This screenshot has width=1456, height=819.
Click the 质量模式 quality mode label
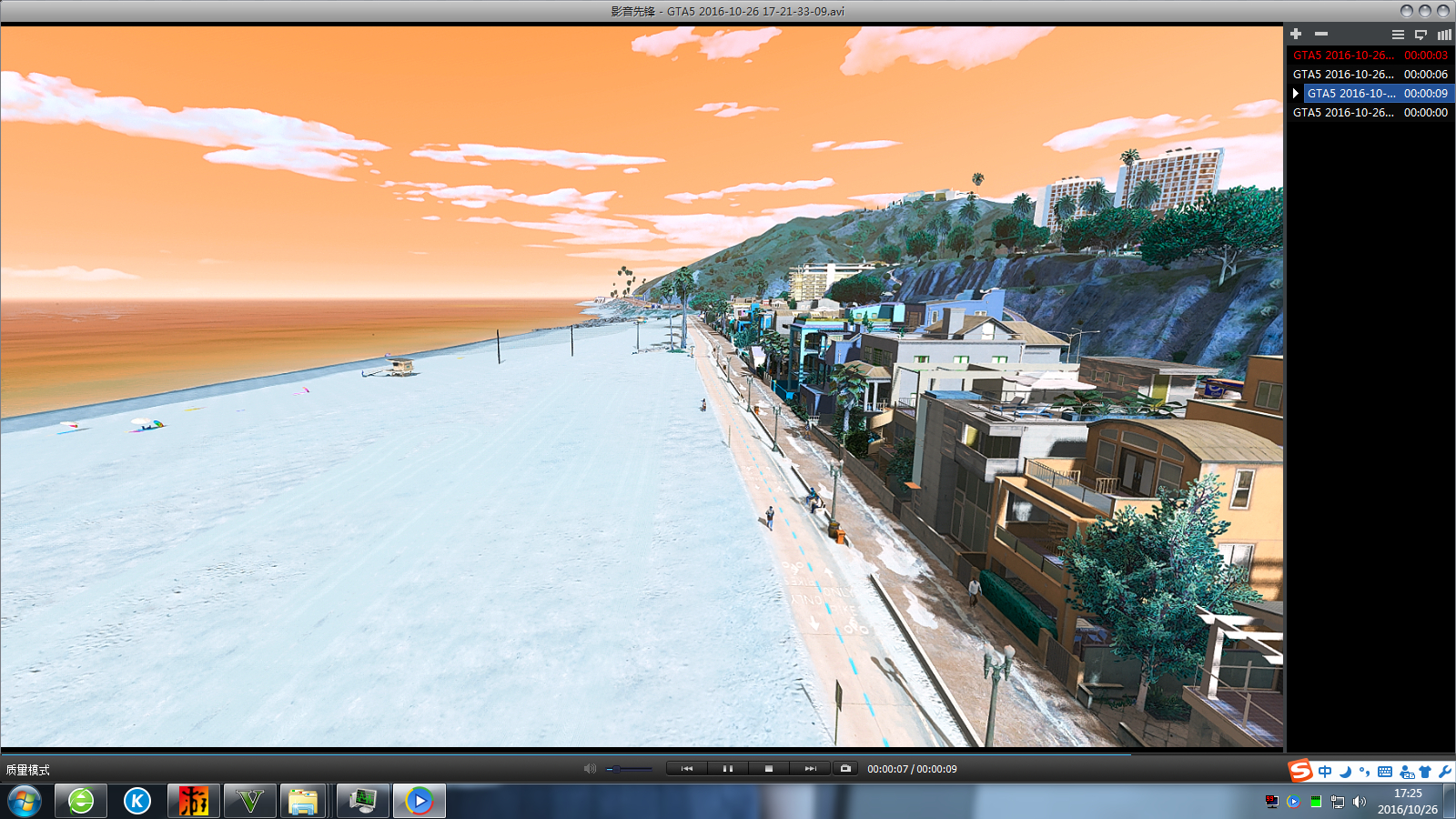tap(28, 770)
